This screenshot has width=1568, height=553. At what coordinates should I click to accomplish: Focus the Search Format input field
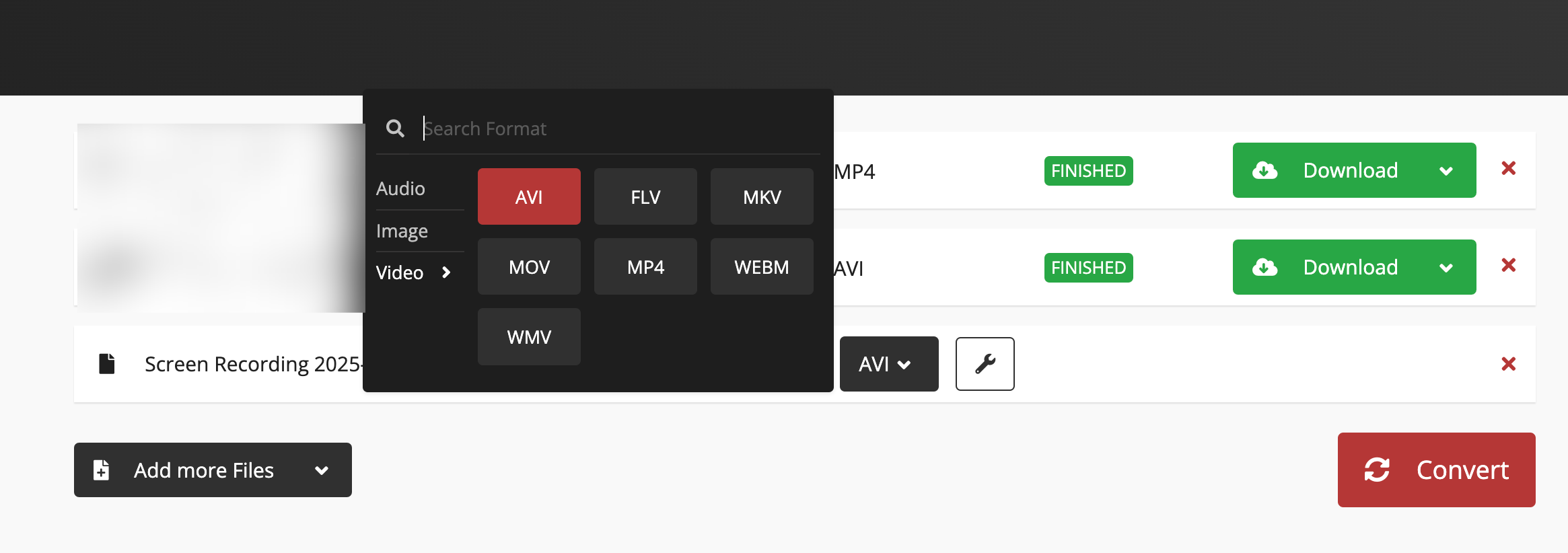click(x=619, y=128)
